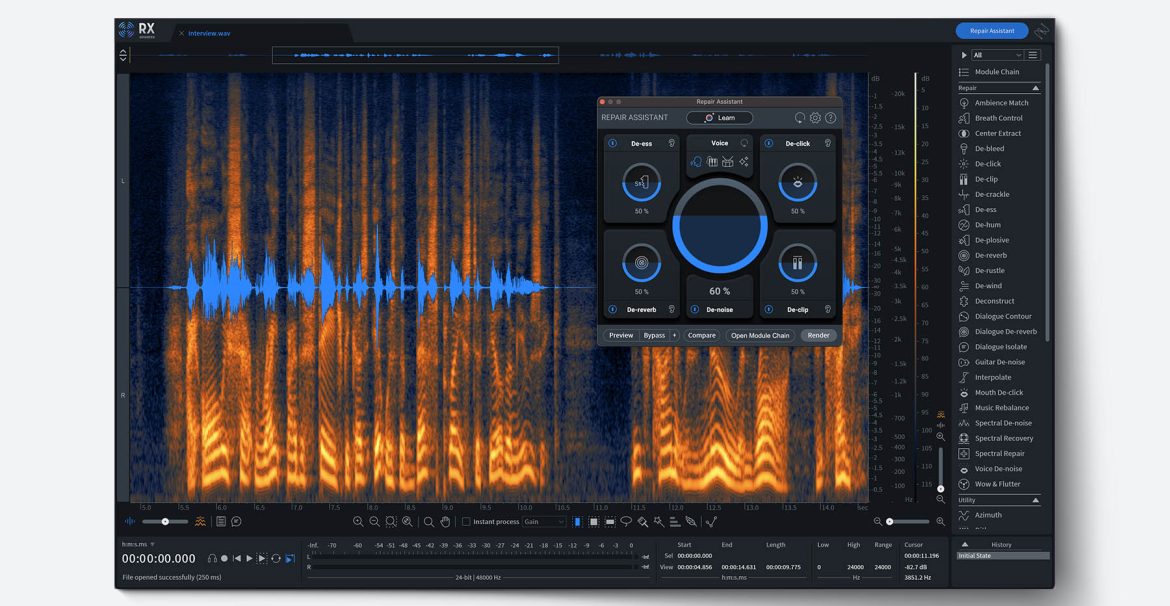Viewport: 1170px width, 606px height.
Task: Click the horizontal zoom slider
Action: point(909,522)
